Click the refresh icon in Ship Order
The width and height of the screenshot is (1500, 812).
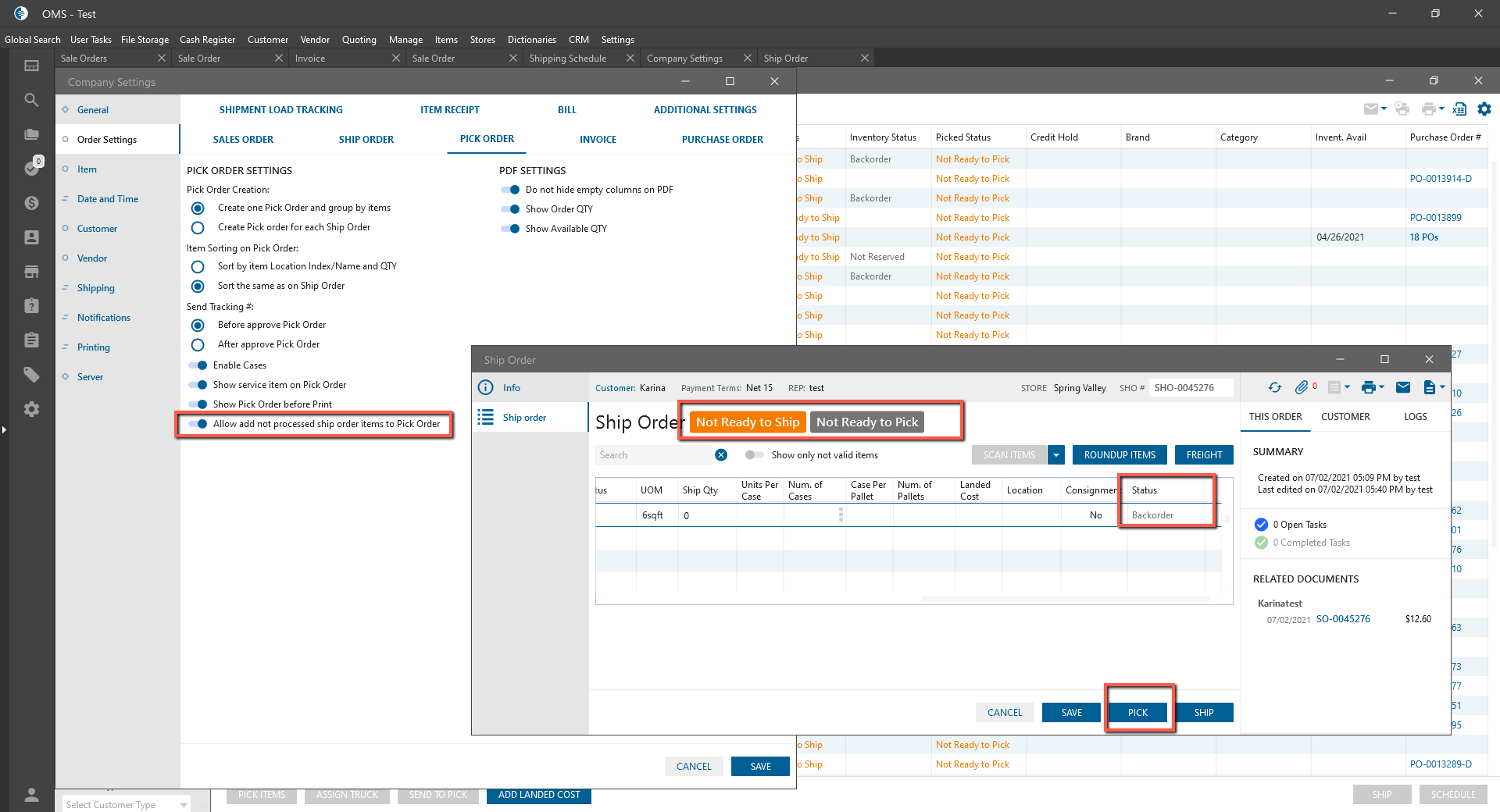pyautogui.click(x=1275, y=387)
